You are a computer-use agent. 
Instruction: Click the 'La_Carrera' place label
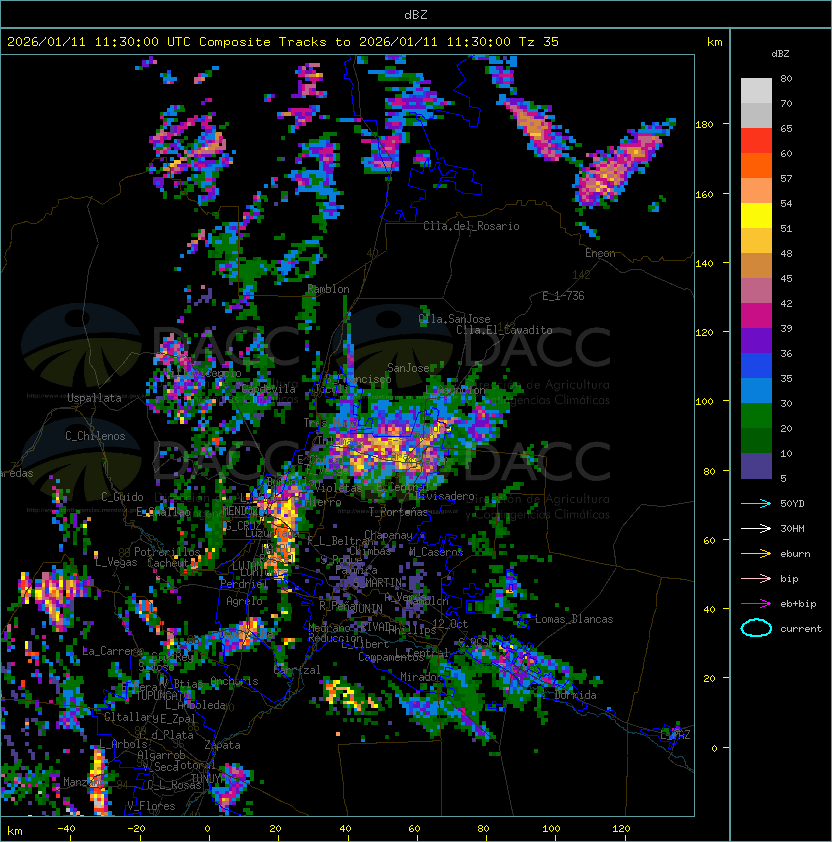click(x=112, y=651)
